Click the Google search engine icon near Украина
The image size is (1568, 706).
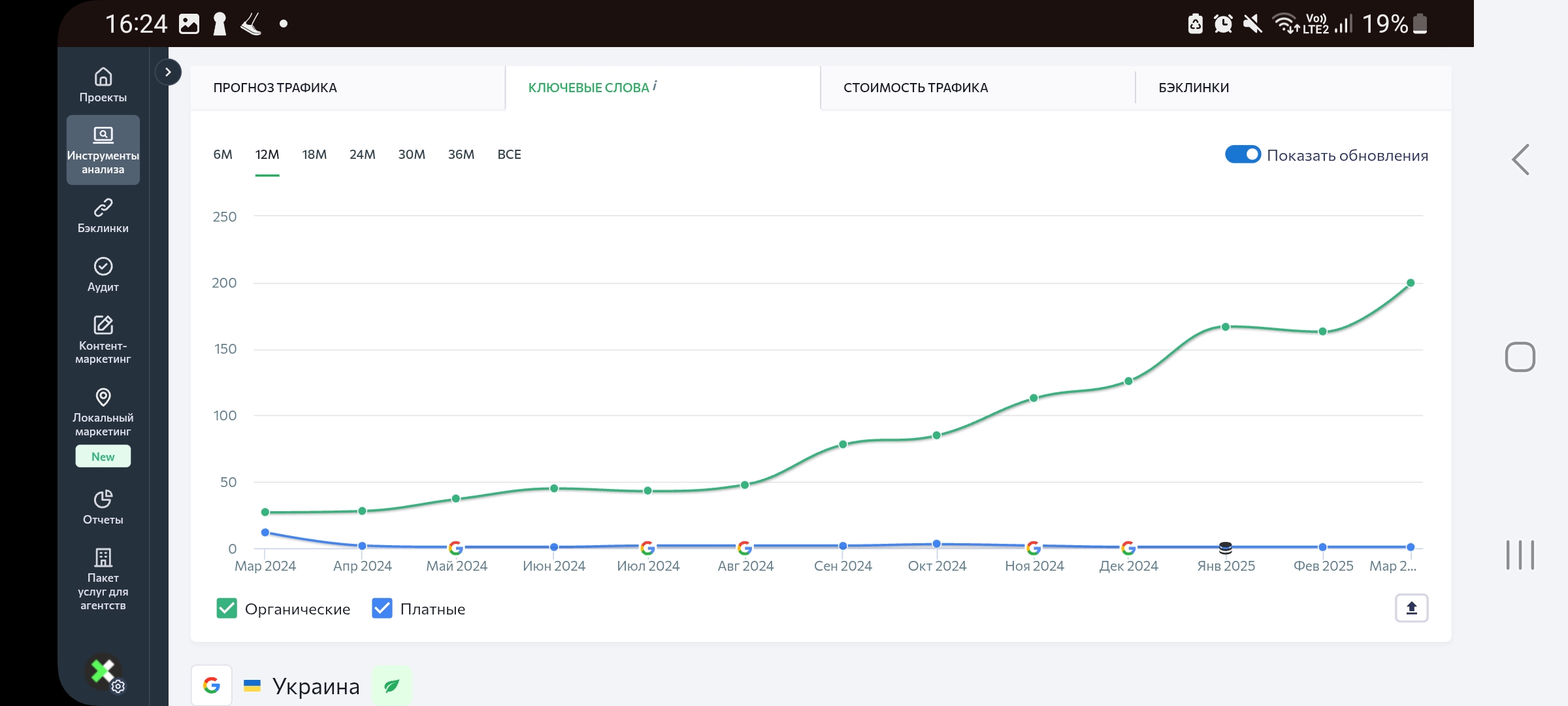point(212,685)
